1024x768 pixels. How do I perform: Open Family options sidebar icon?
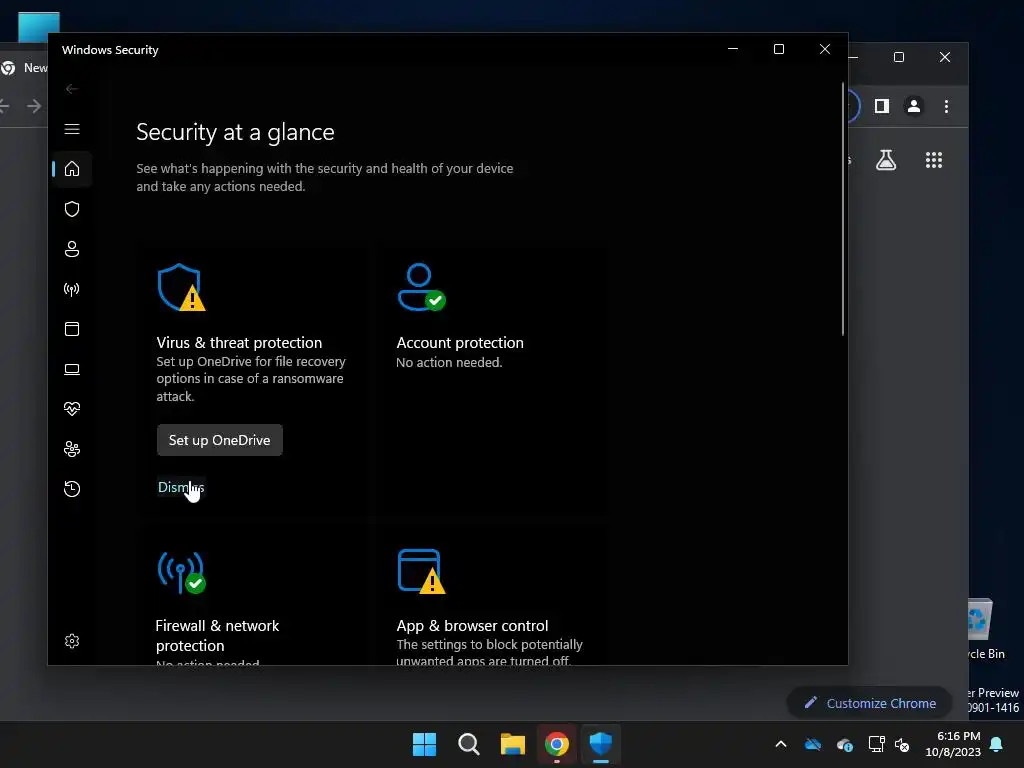[x=72, y=449]
